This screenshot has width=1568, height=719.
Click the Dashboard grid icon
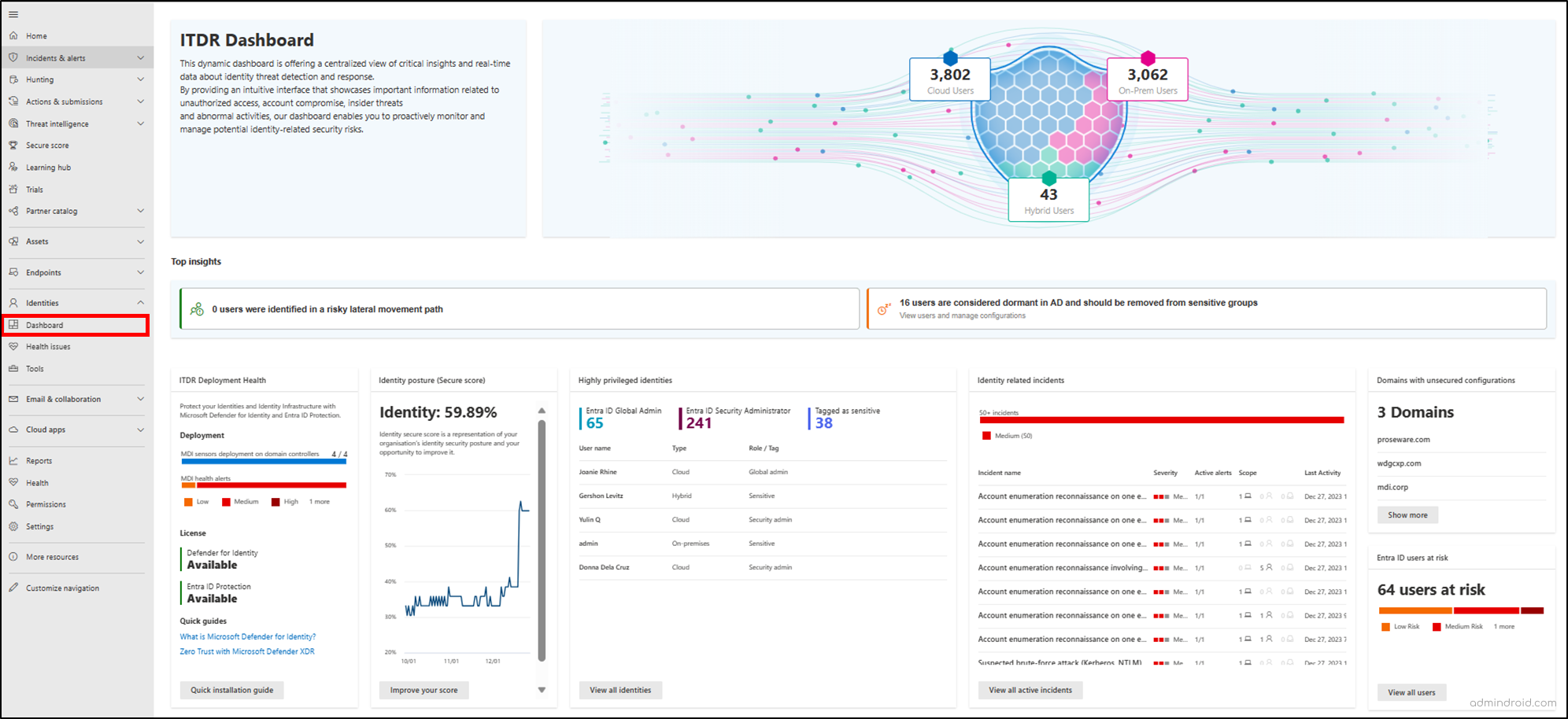(13, 325)
